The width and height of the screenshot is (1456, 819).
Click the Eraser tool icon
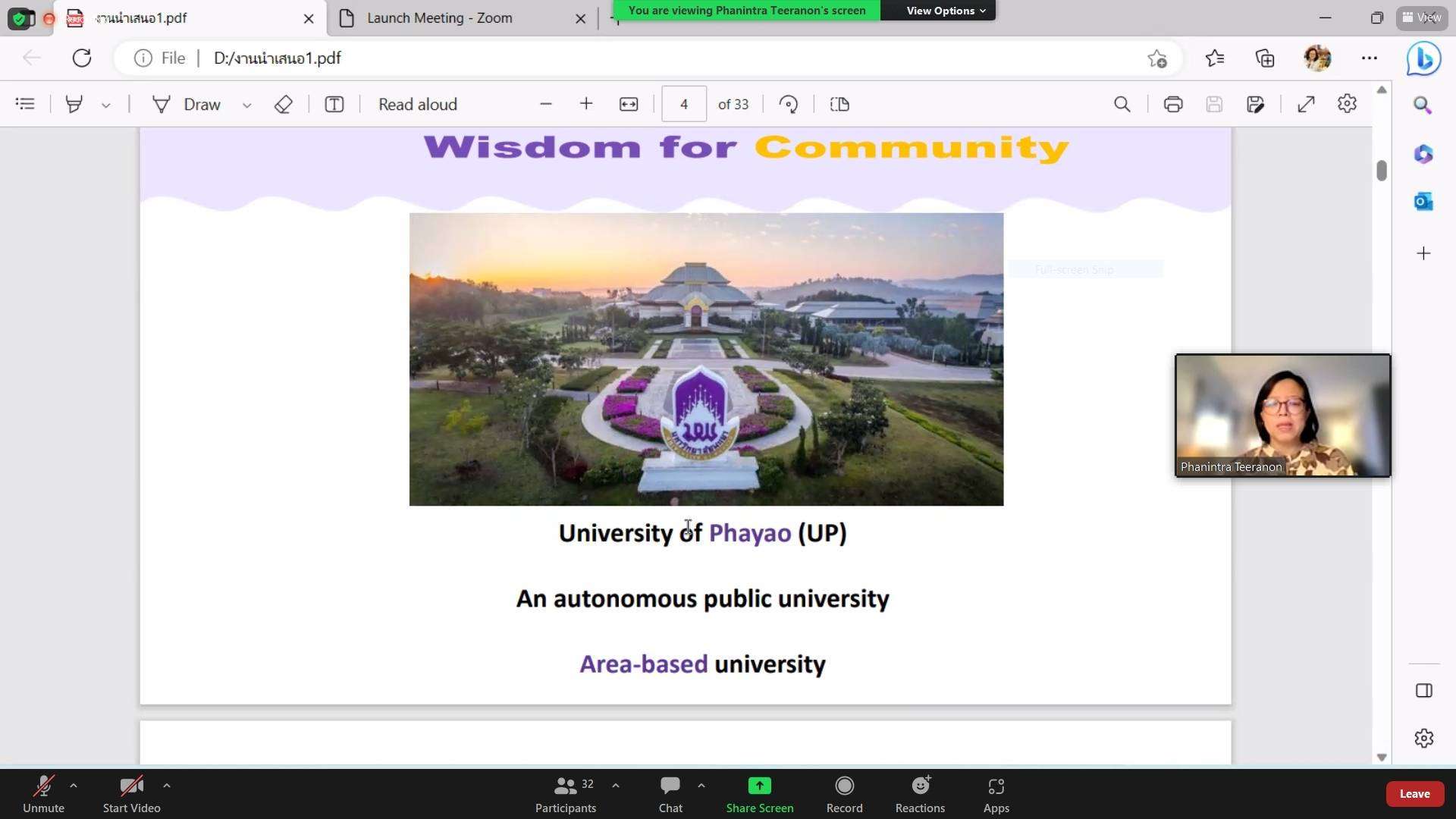click(x=283, y=105)
